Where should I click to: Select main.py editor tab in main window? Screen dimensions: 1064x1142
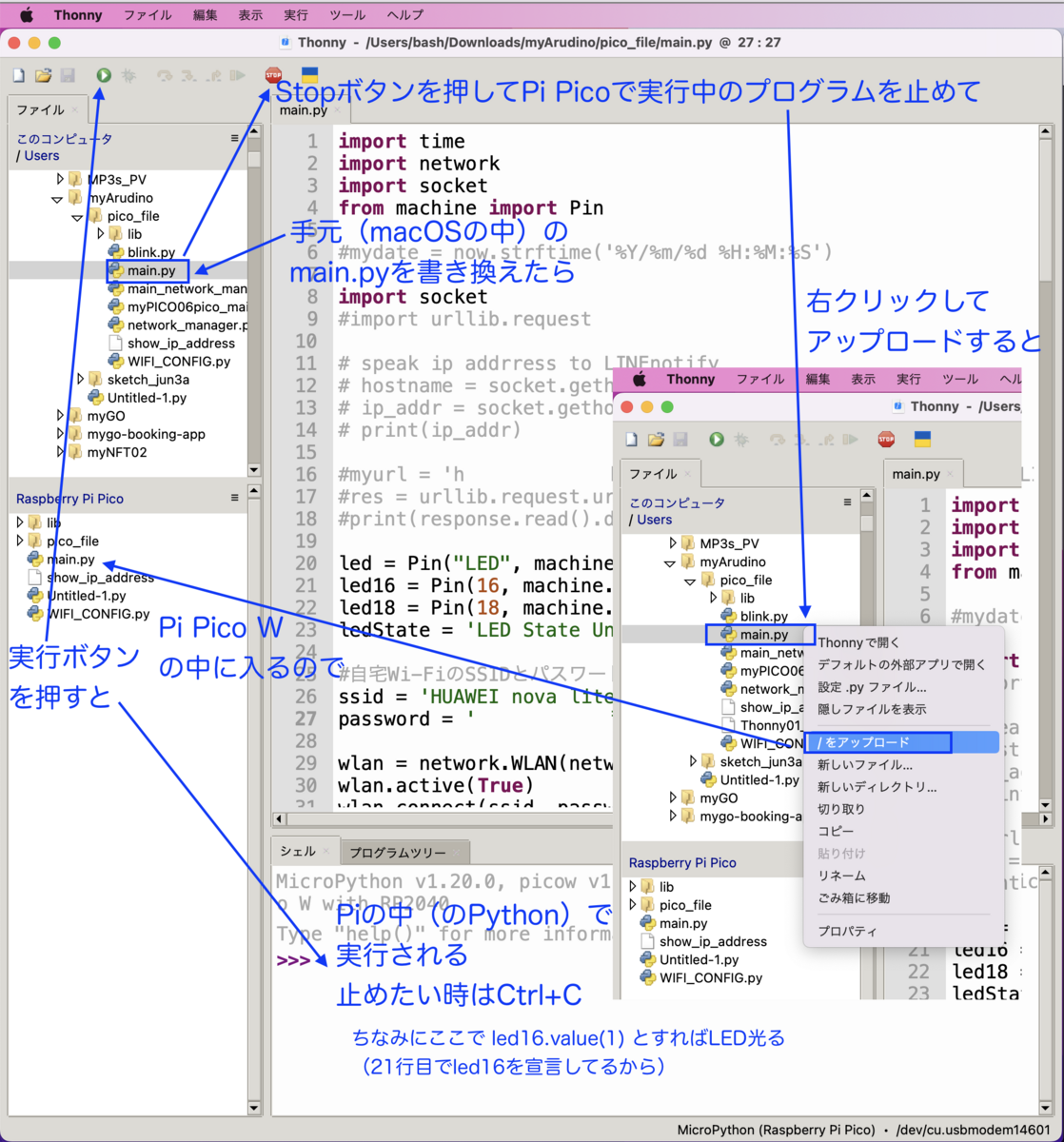pyautogui.click(x=302, y=110)
